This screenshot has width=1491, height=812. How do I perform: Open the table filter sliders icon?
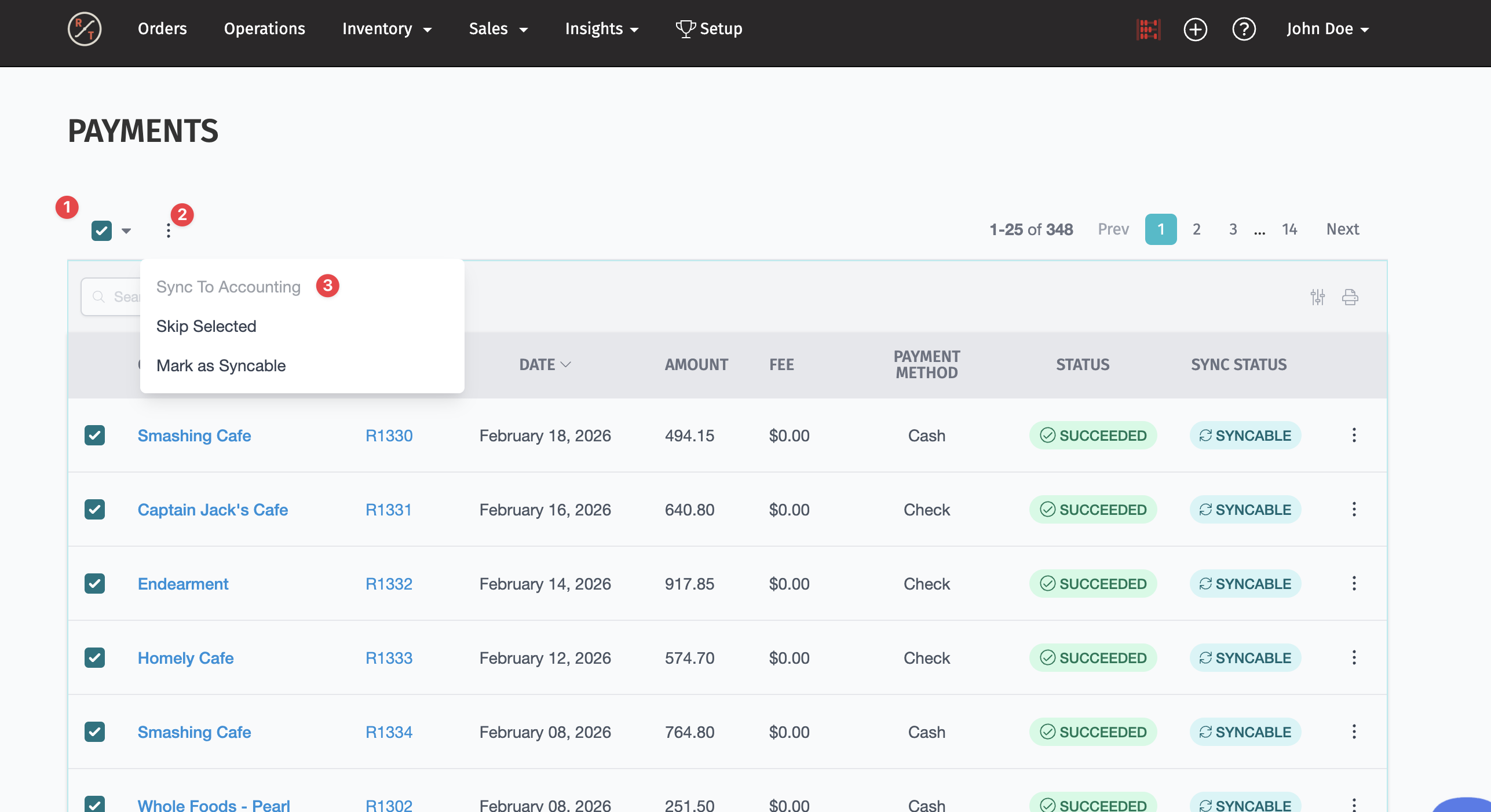point(1317,297)
